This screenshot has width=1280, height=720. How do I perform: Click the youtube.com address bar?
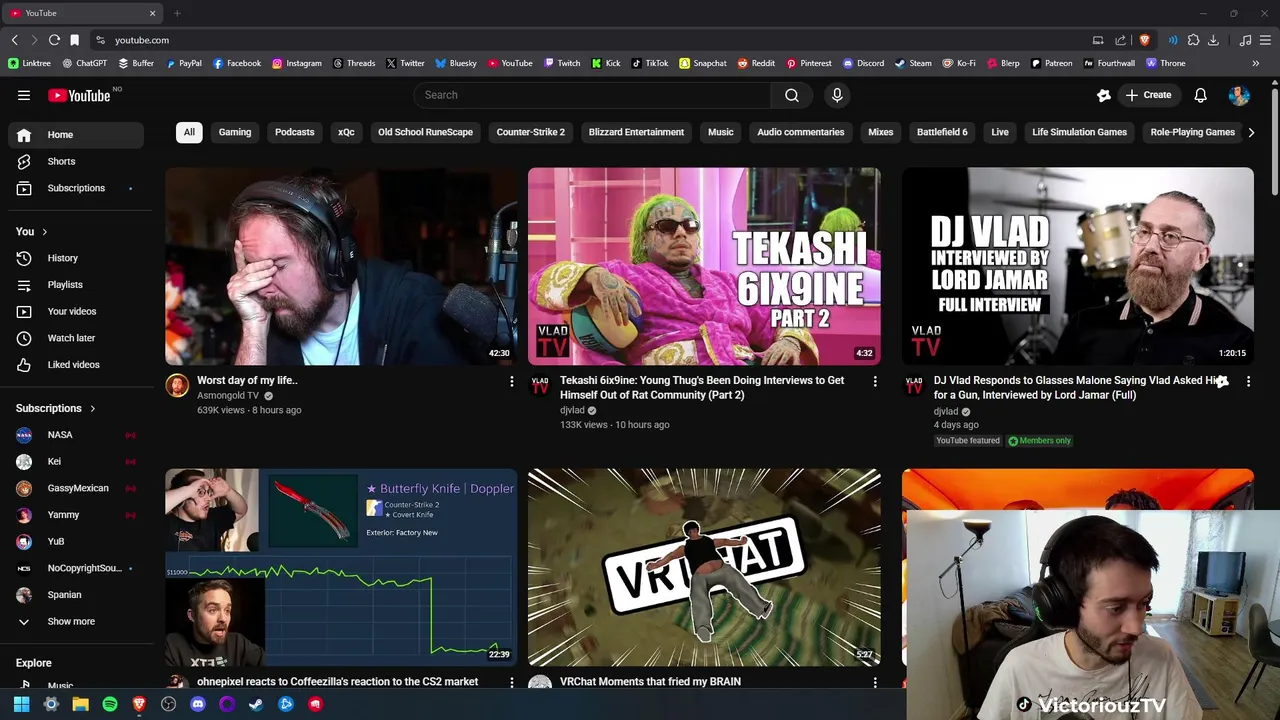590,40
